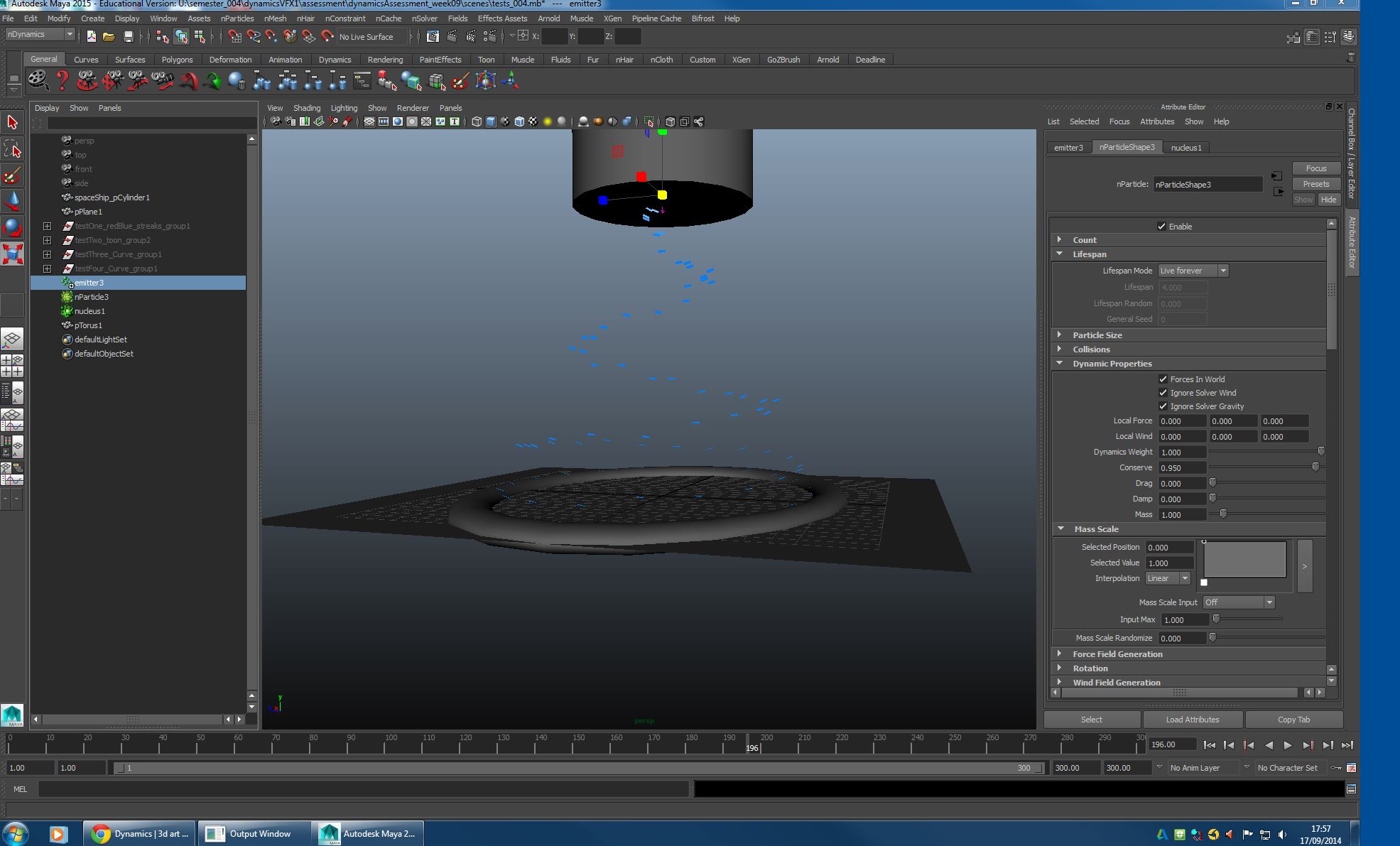Expand testOne_redBlue_streaks_group1 in the outliner
Image resolution: width=1400 pixels, height=846 pixels.
click(x=47, y=226)
